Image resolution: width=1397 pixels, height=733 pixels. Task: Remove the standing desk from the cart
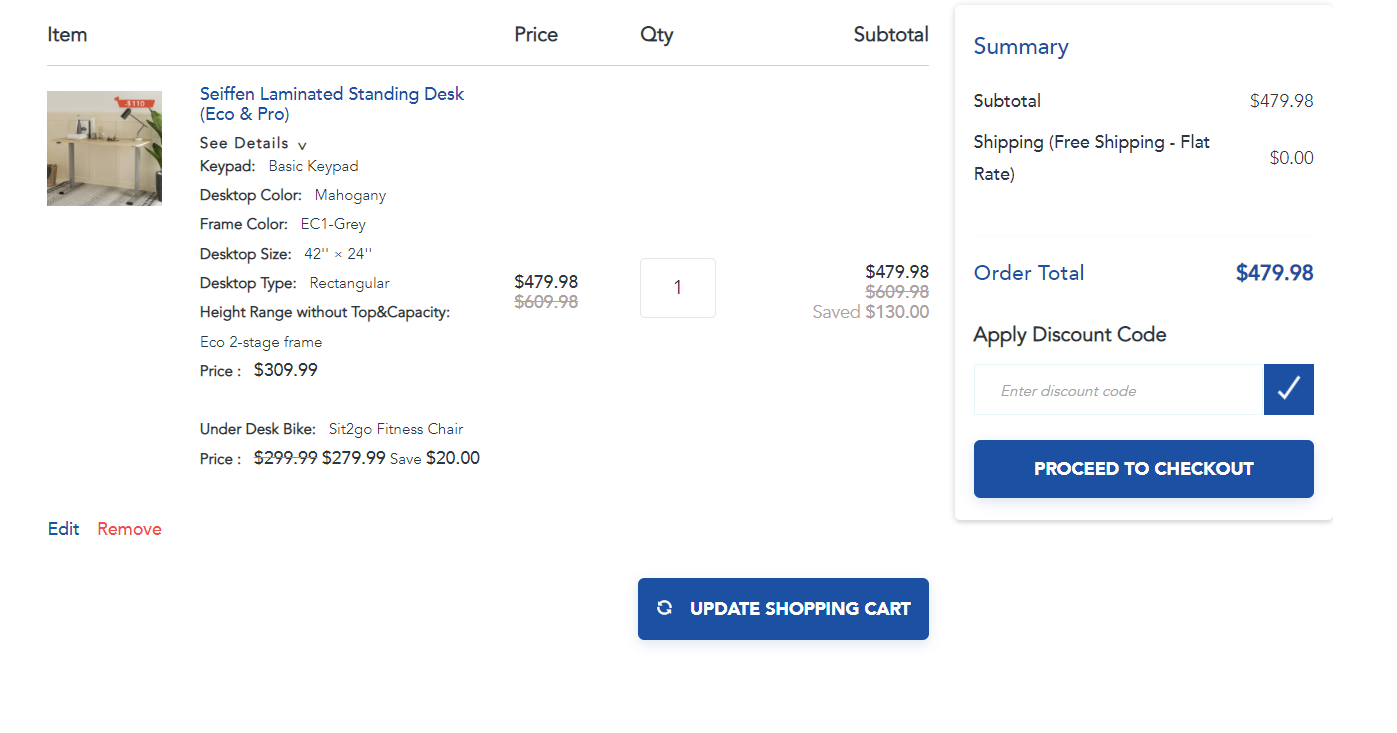coord(129,529)
